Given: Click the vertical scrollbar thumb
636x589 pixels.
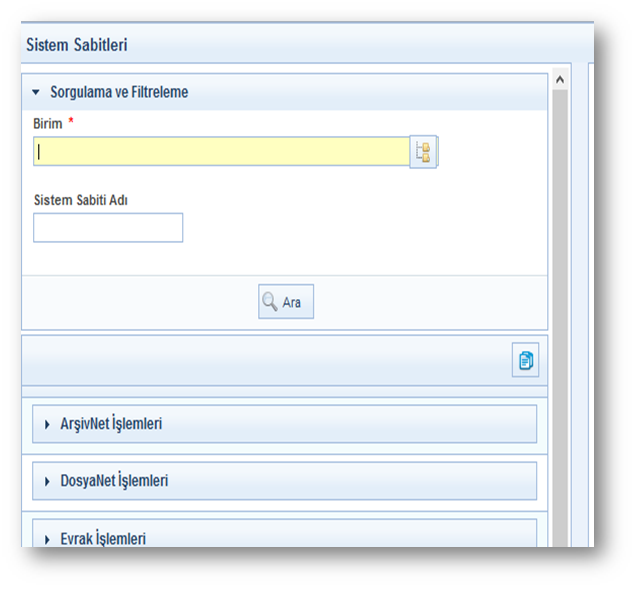Looking at the screenshot, I should coord(560,300).
